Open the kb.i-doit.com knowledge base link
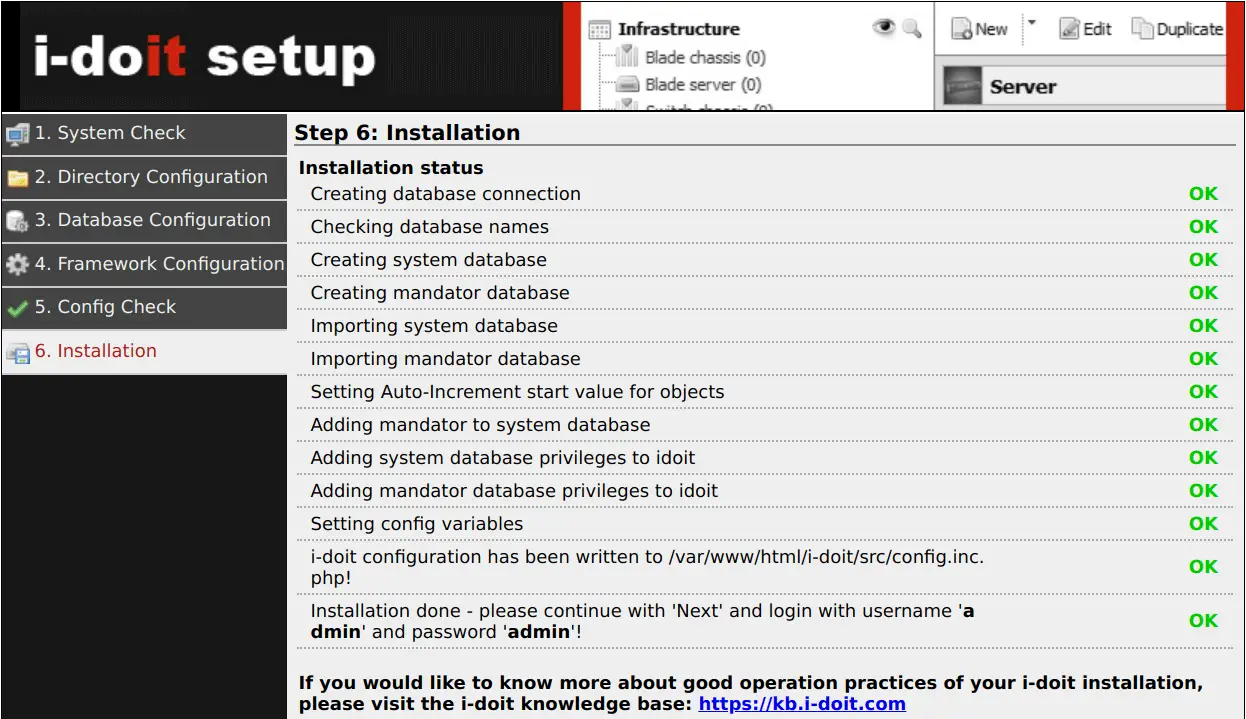The height and width of the screenshot is (719, 1246). tap(804, 703)
